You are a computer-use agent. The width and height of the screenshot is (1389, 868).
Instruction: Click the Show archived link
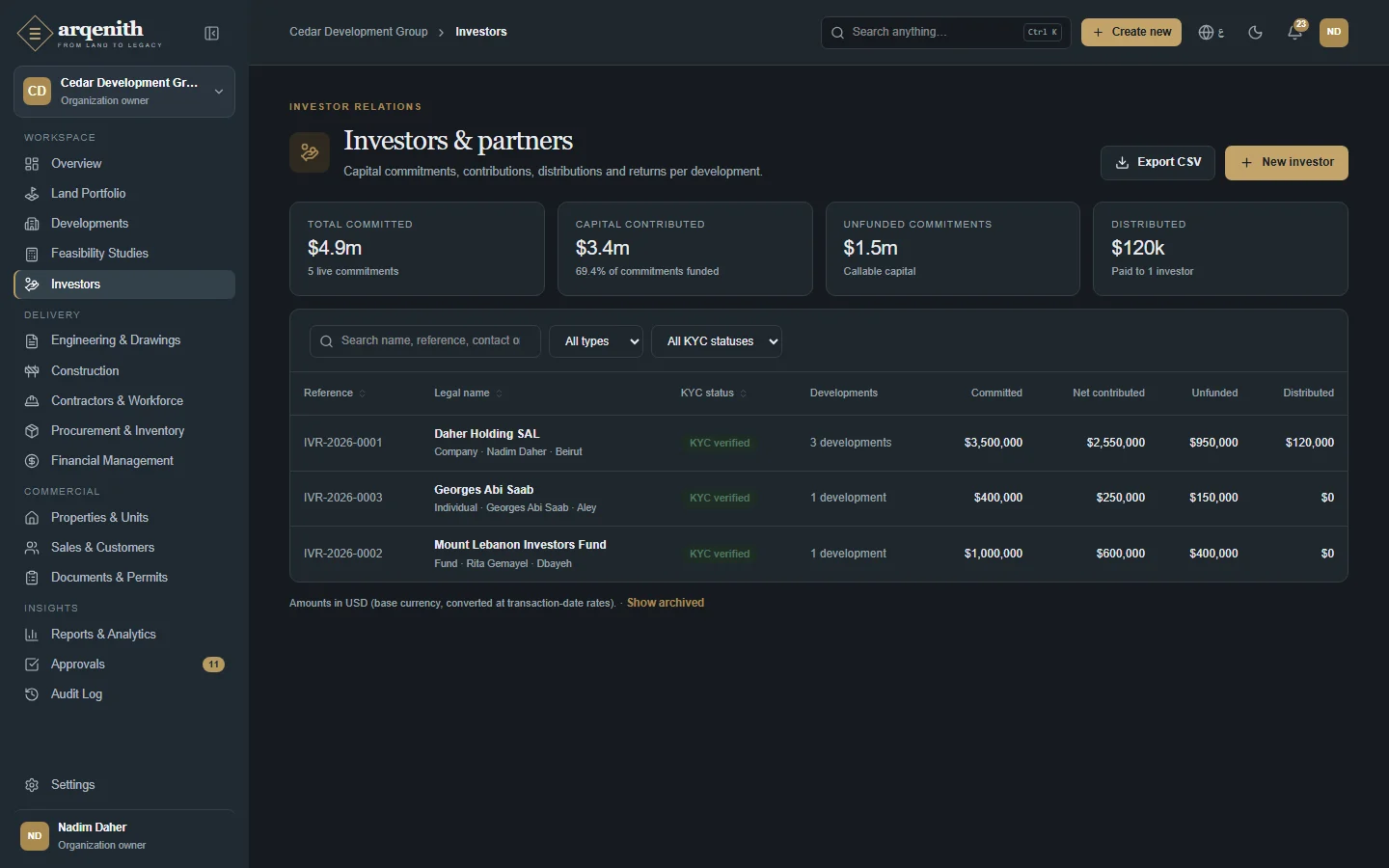click(x=666, y=603)
